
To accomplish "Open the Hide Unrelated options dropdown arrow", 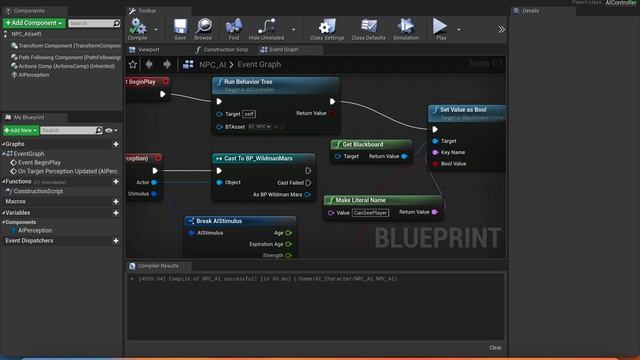I will pyautogui.click(x=293, y=29).
